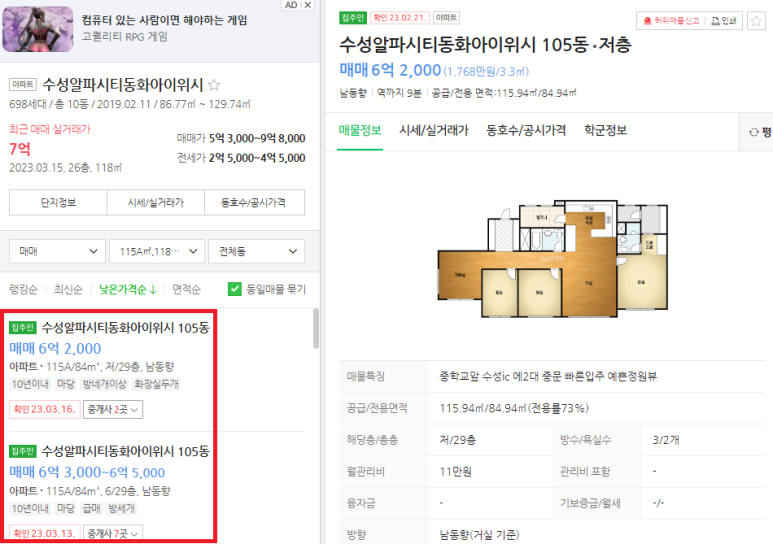Close the advertisement banner
Image resolution: width=773 pixels, height=544 pixels.
point(308,5)
